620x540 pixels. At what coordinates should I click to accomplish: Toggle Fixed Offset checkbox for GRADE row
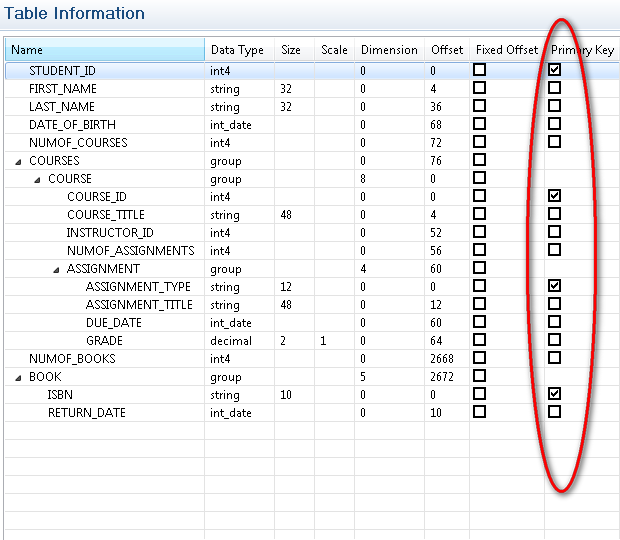tap(479, 341)
